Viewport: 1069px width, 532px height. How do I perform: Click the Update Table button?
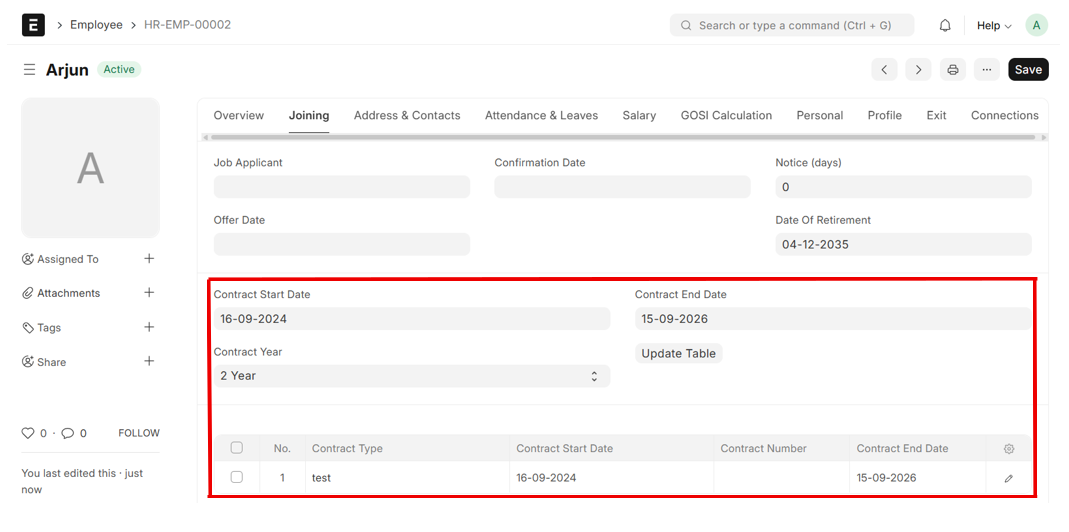point(678,353)
